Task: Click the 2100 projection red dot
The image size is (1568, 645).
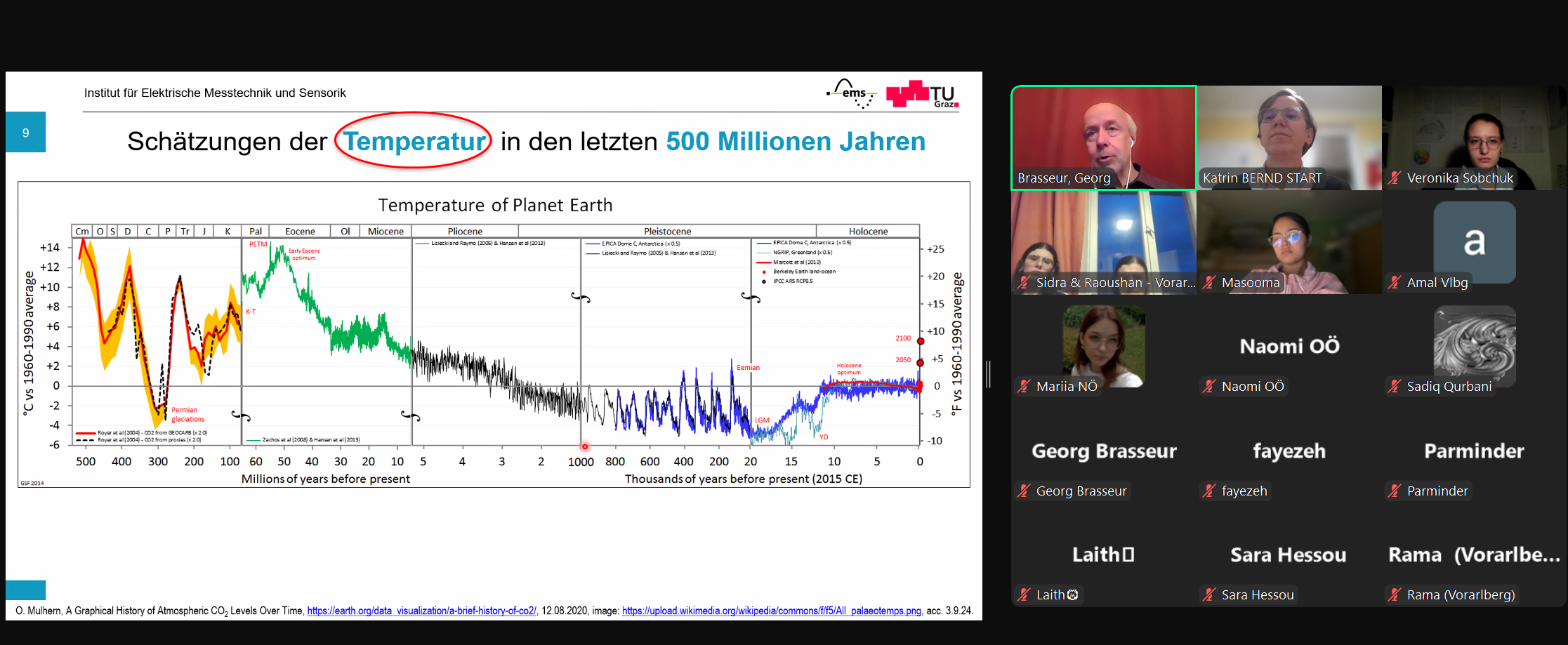Action: [x=921, y=341]
